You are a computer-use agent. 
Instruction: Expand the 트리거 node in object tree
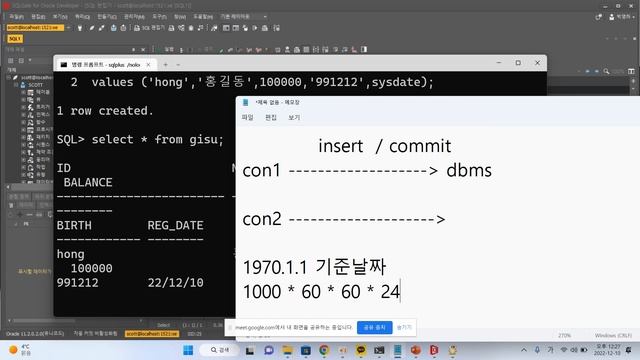click(23, 107)
